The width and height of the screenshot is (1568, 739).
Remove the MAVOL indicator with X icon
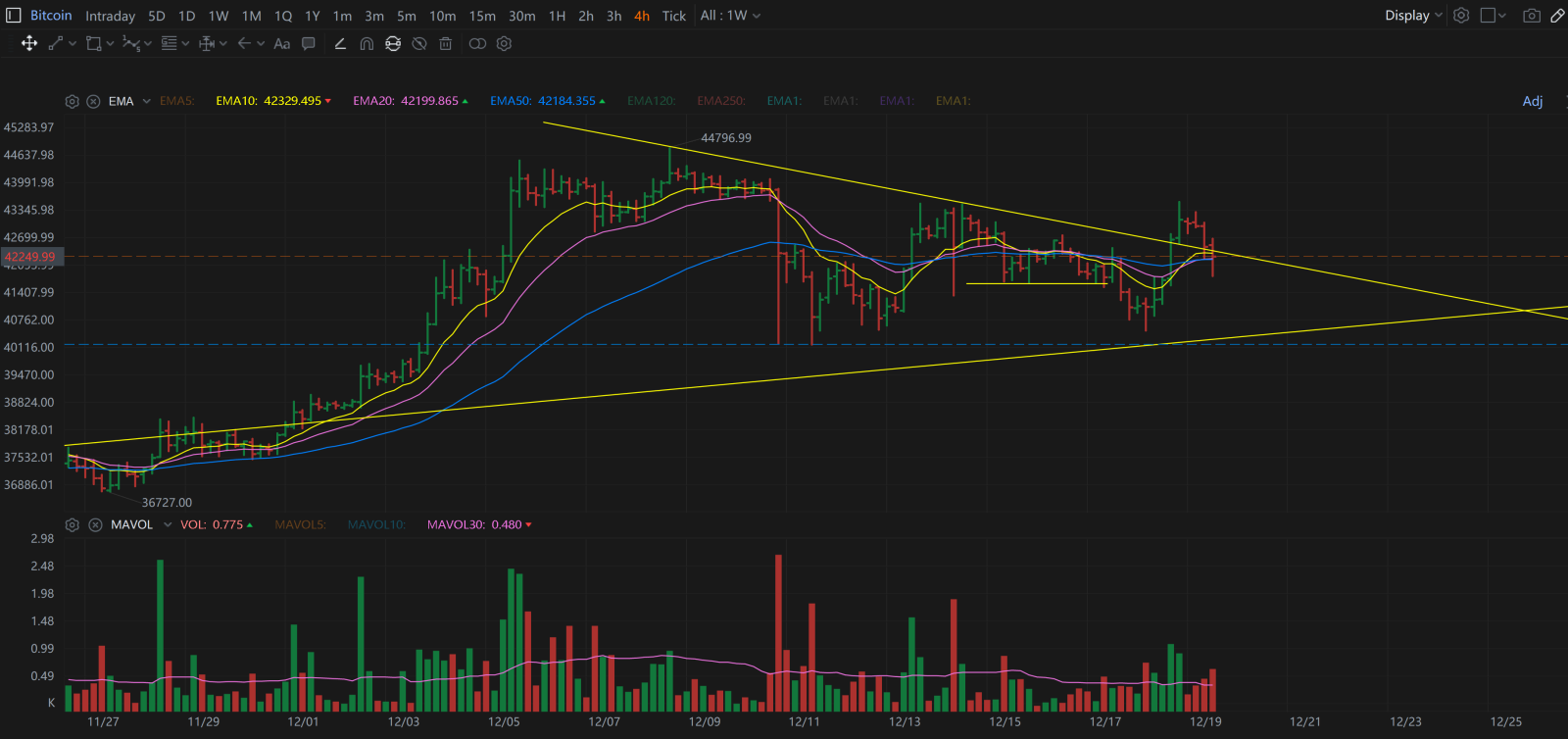point(95,524)
